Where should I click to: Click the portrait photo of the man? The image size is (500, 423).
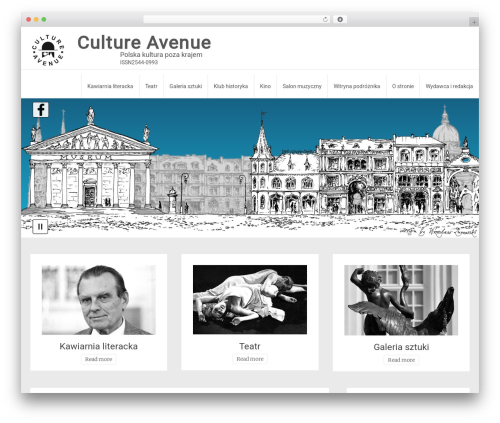[x=99, y=300]
